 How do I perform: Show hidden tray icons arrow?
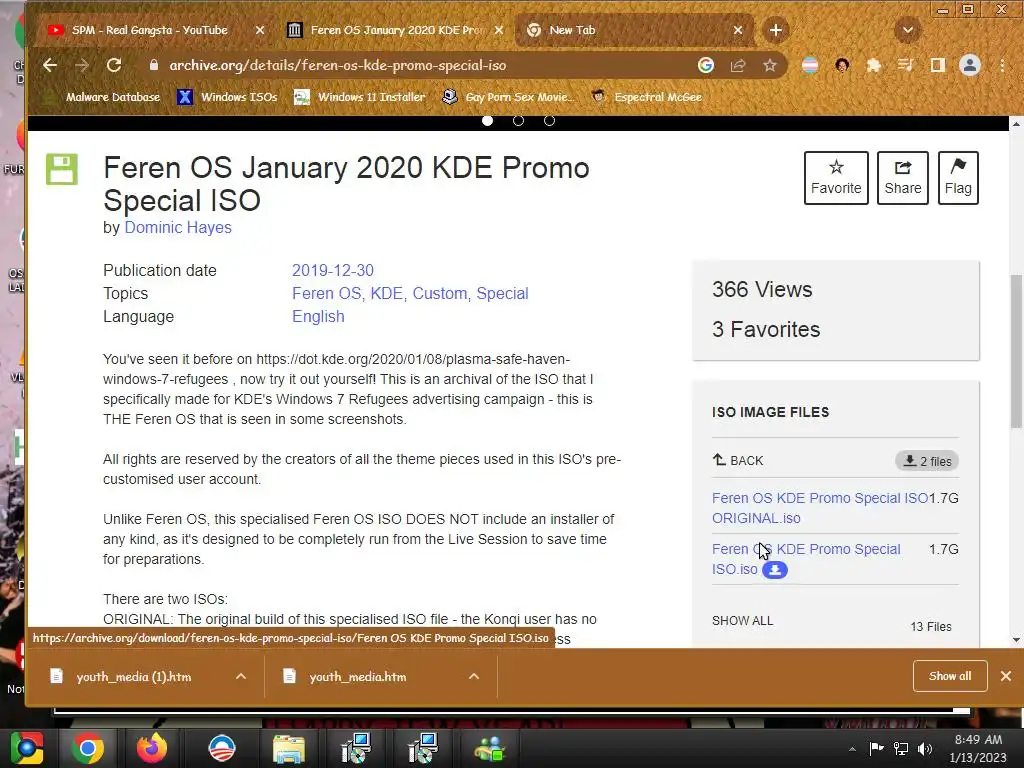coord(852,749)
